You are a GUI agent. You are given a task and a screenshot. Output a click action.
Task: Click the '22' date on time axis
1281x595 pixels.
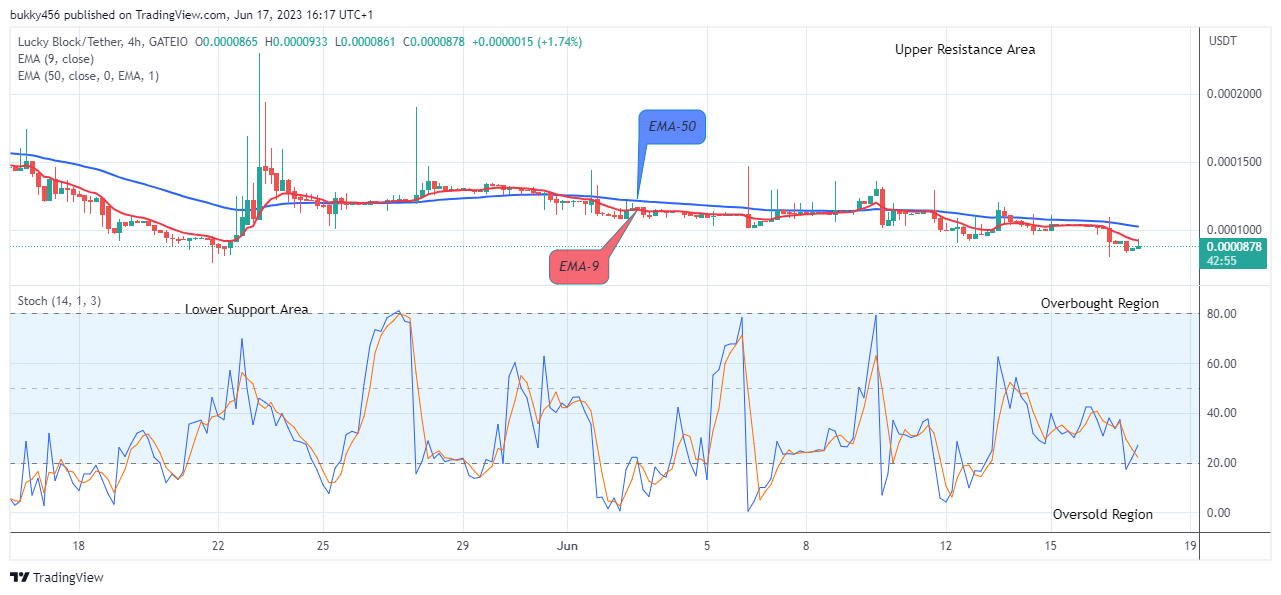click(x=218, y=546)
